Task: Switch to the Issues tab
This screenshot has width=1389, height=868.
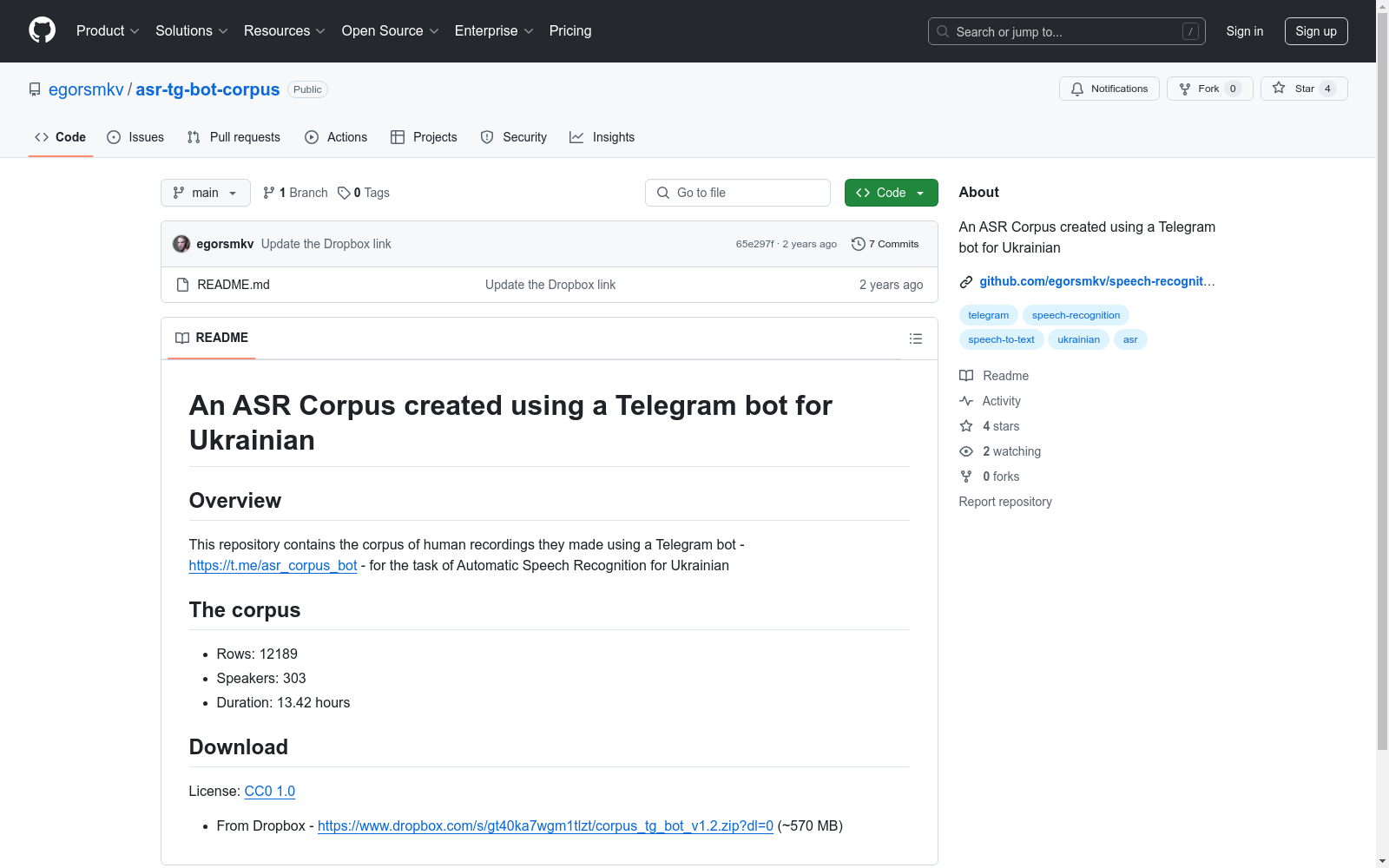Action: coord(135,137)
